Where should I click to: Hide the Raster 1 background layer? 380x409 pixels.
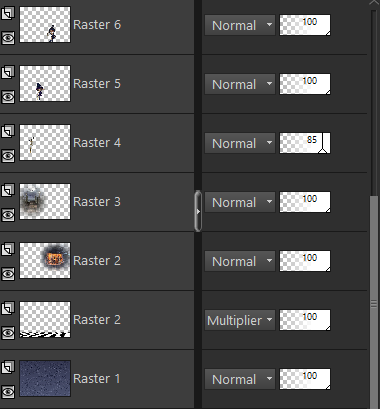[x=8, y=392]
